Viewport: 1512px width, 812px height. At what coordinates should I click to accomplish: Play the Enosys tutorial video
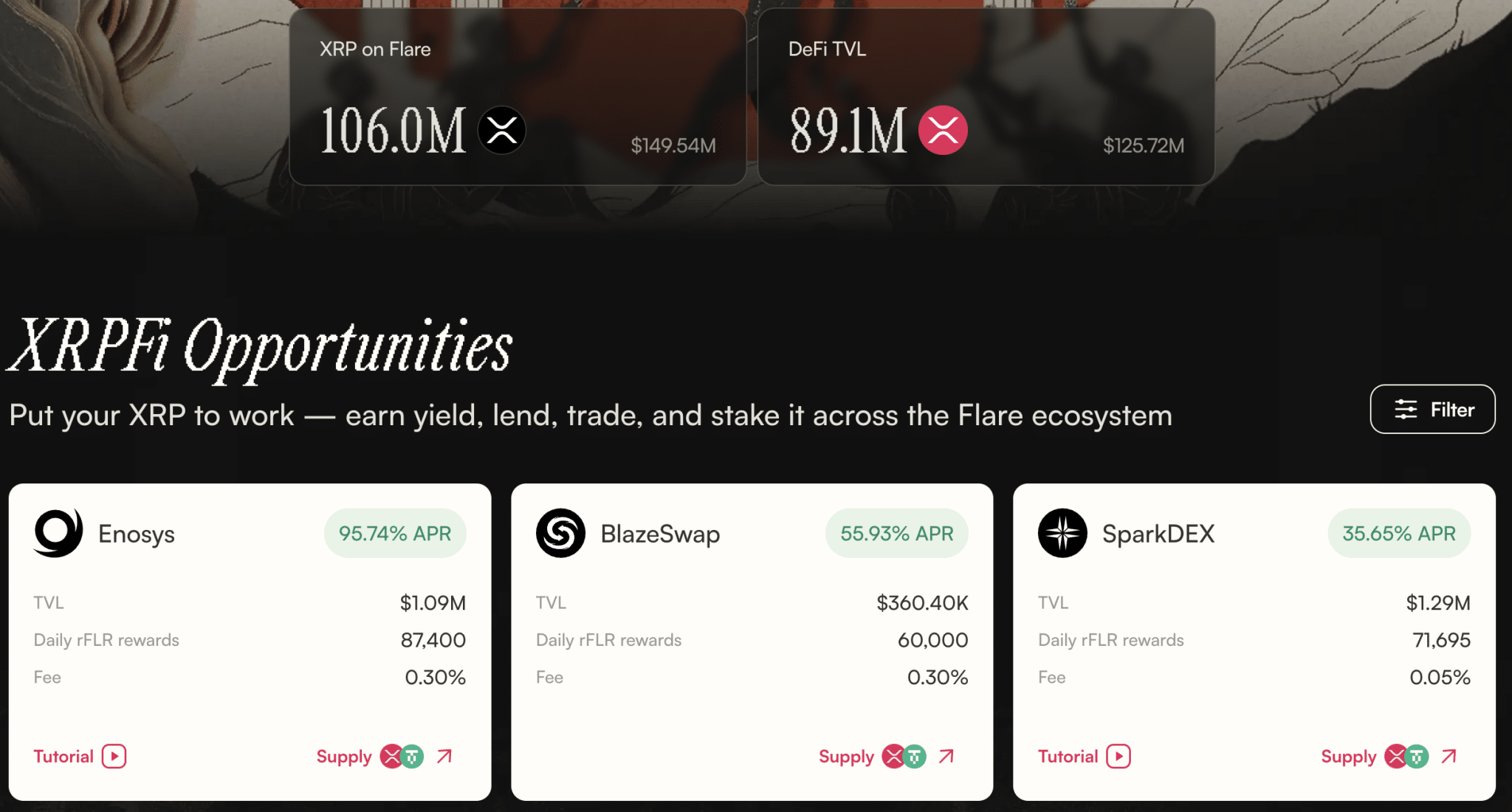click(x=114, y=756)
